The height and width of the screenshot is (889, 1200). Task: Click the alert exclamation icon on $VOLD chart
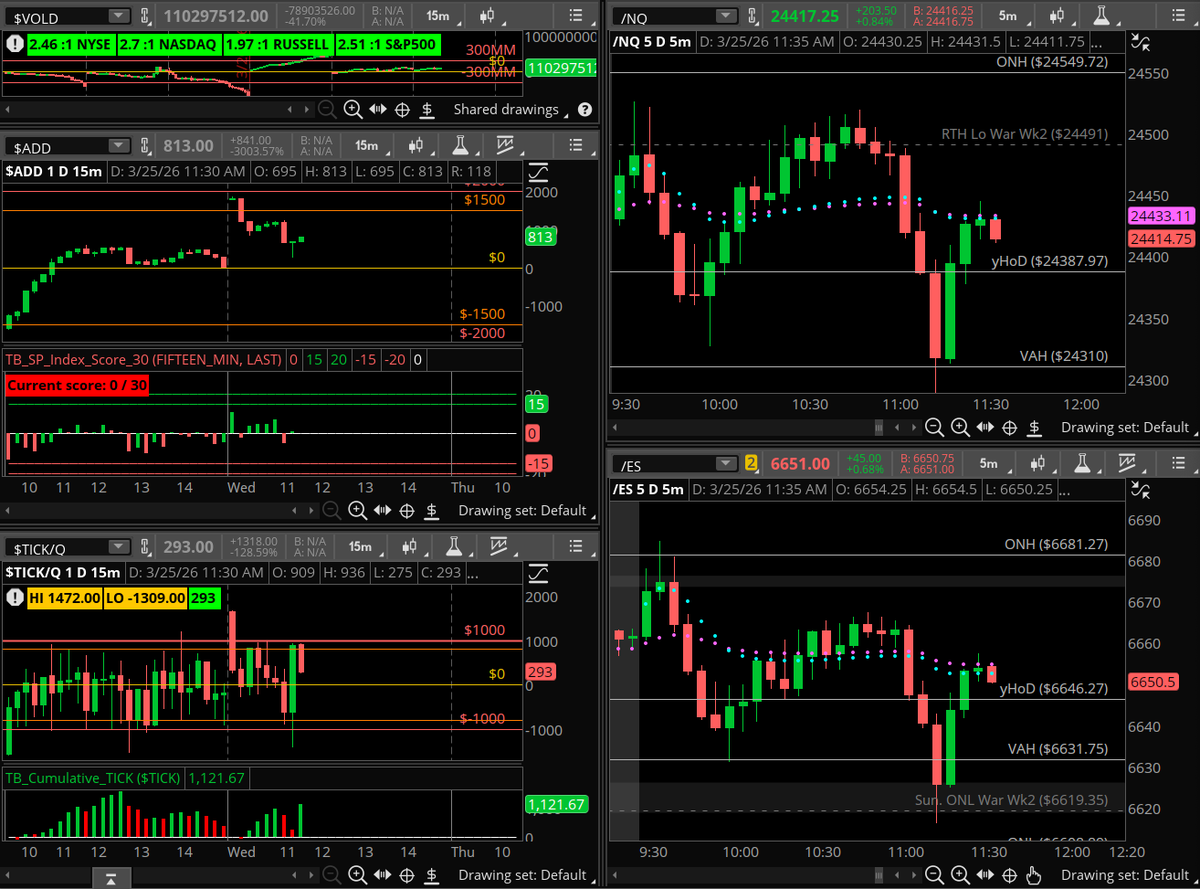pyautogui.click(x=16, y=44)
